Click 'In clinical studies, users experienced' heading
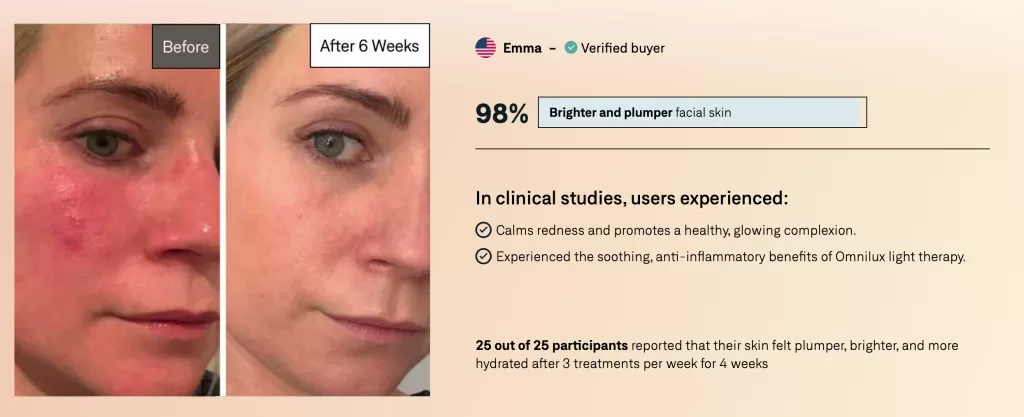This screenshot has height=417, width=1024. click(x=632, y=198)
